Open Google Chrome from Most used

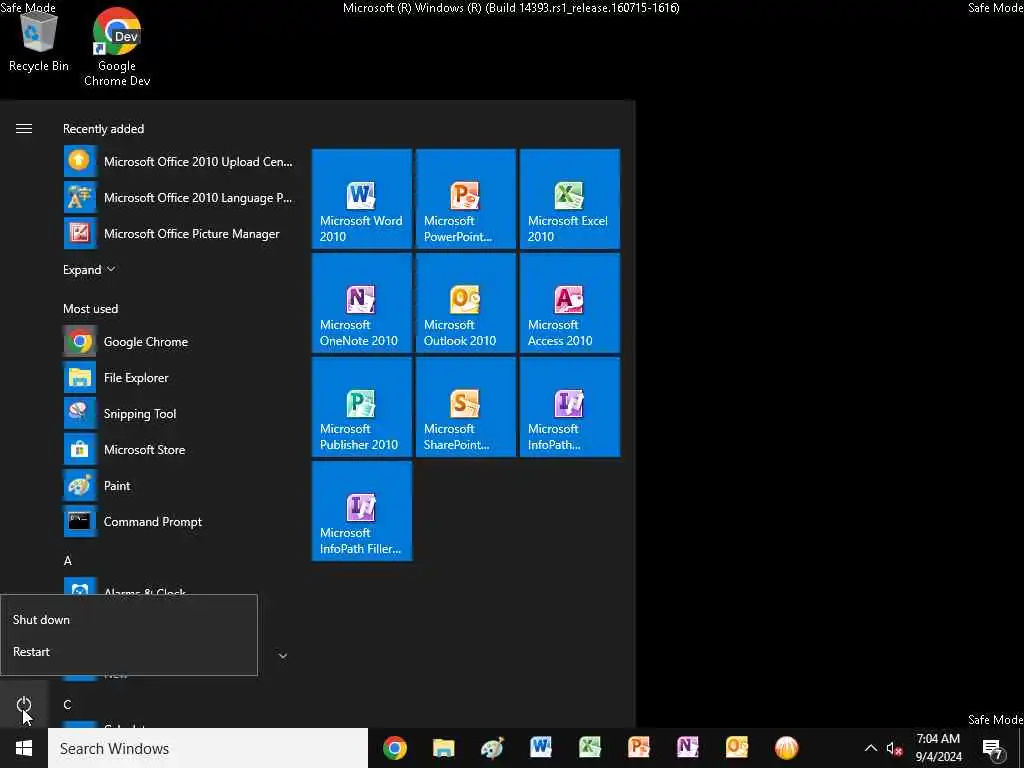tap(179, 341)
